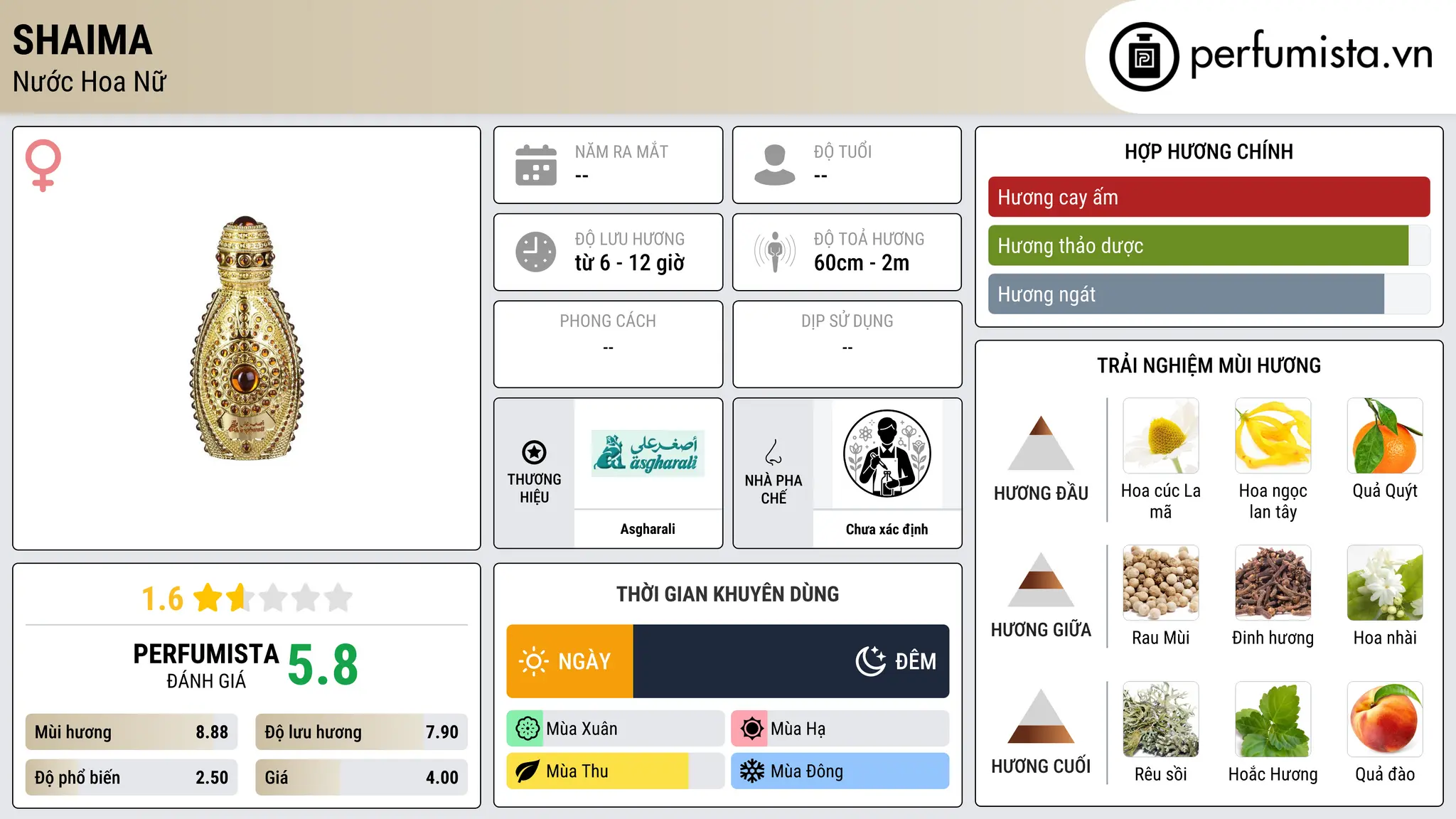The width and height of the screenshot is (1456, 819).
Task: Click the Hương cay ấm accord bar
Action: tap(1209, 197)
